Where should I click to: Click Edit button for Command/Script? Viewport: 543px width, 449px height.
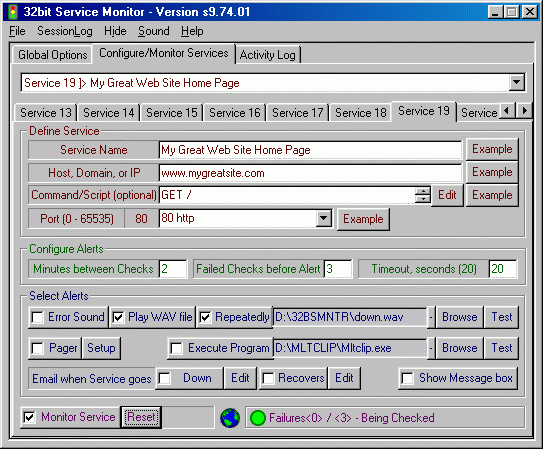click(447, 195)
